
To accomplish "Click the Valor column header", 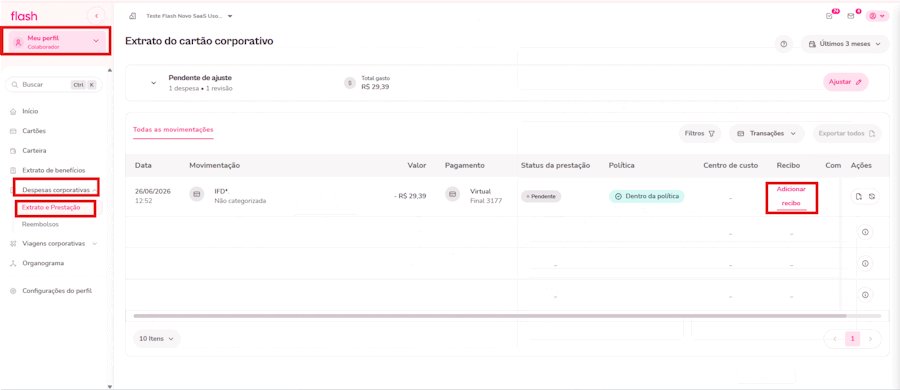I will [x=417, y=165].
